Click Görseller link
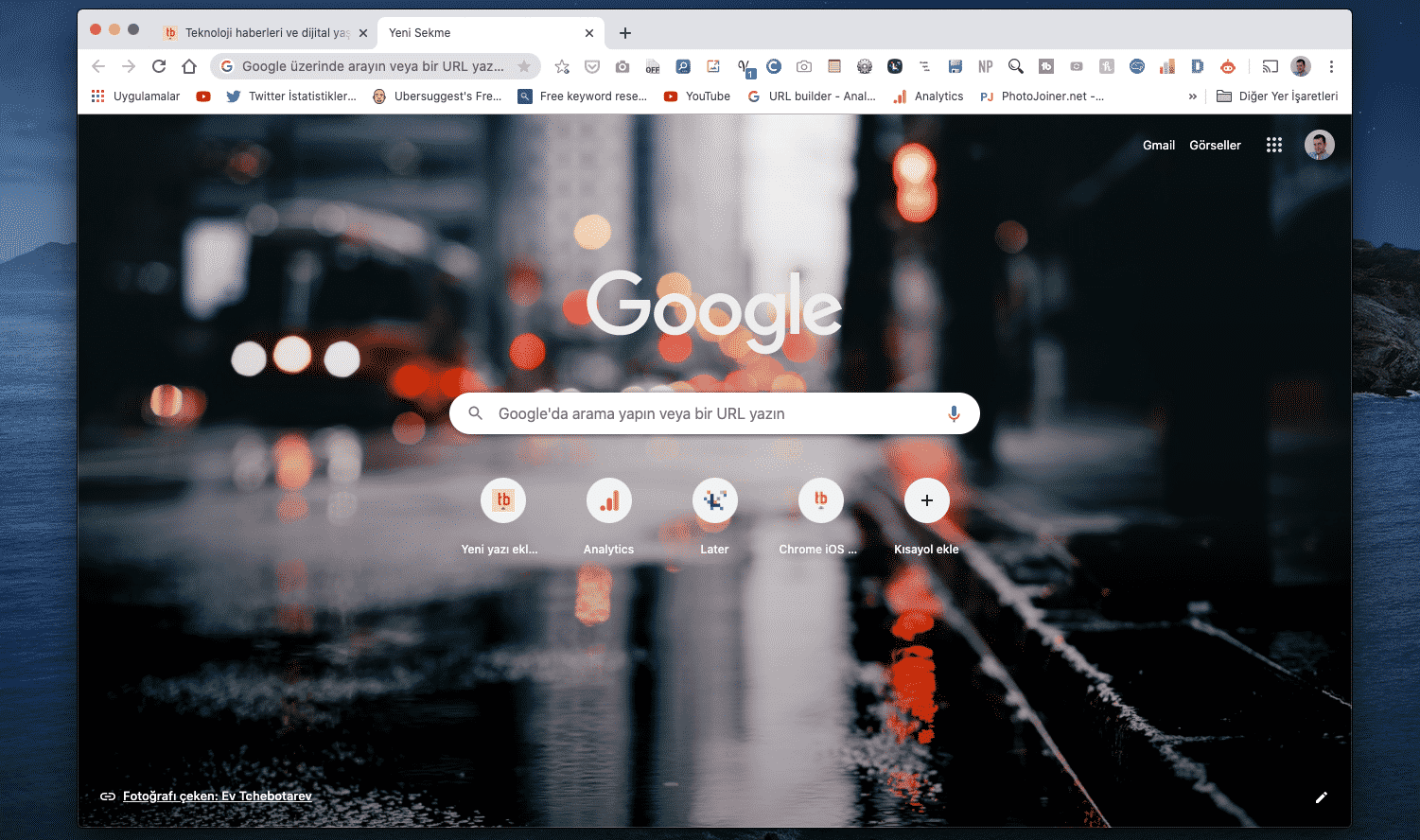Image resolution: width=1420 pixels, height=840 pixels. point(1215,145)
